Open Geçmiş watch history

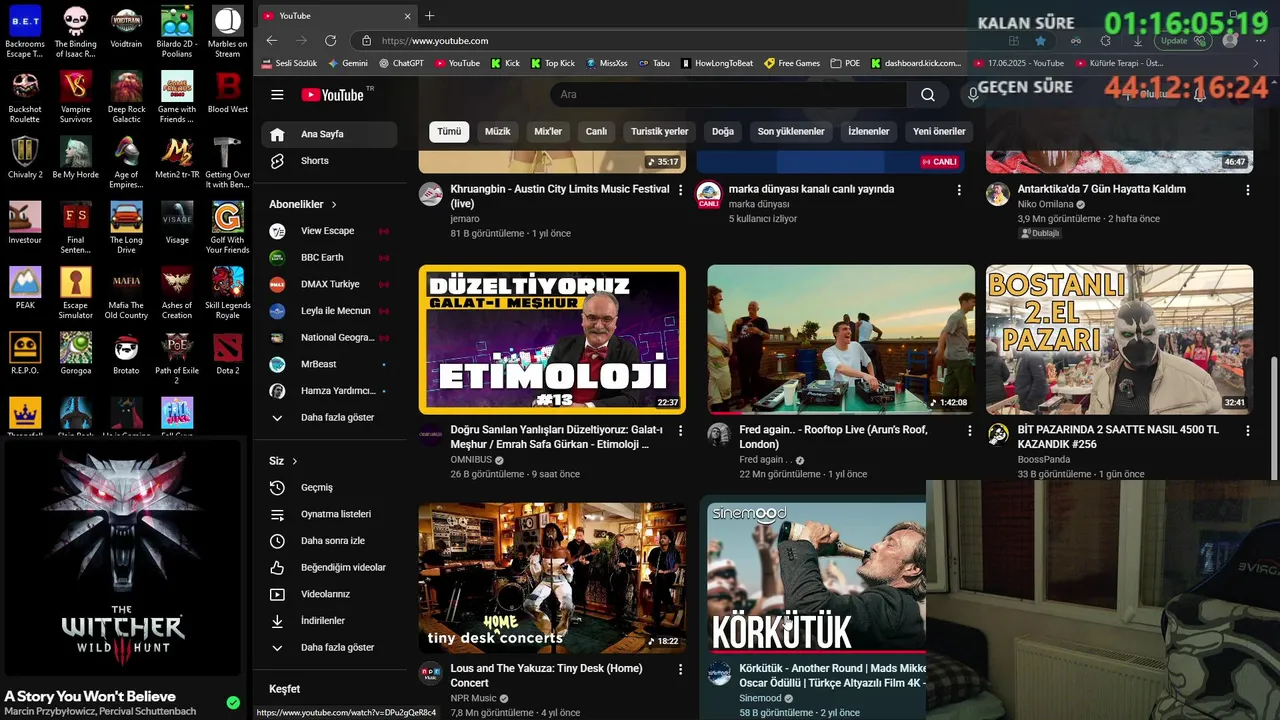[x=329, y=488]
